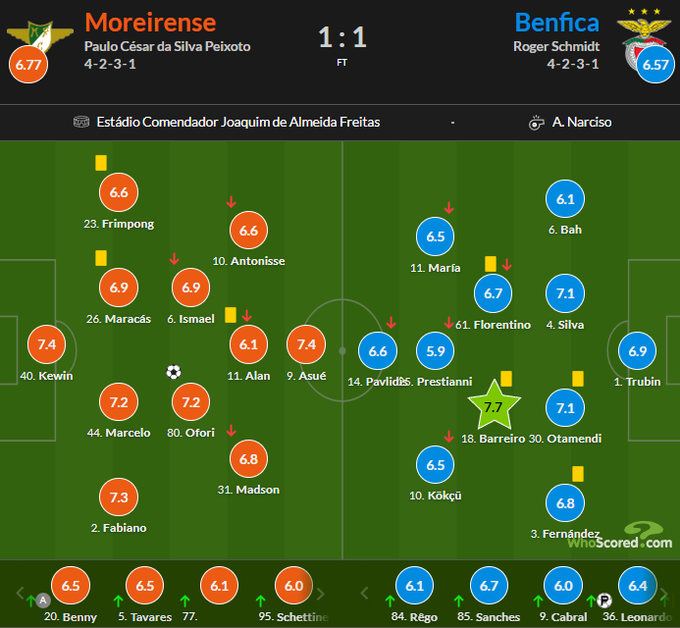Image resolution: width=680 pixels, height=628 pixels.
Task: Click Benfica's 6.57 team rating badge
Action: [655, 65]
